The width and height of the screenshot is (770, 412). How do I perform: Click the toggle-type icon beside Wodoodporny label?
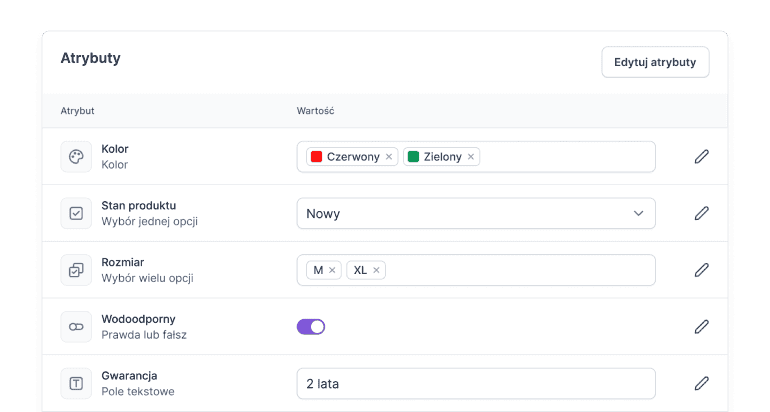coord(76,327)
